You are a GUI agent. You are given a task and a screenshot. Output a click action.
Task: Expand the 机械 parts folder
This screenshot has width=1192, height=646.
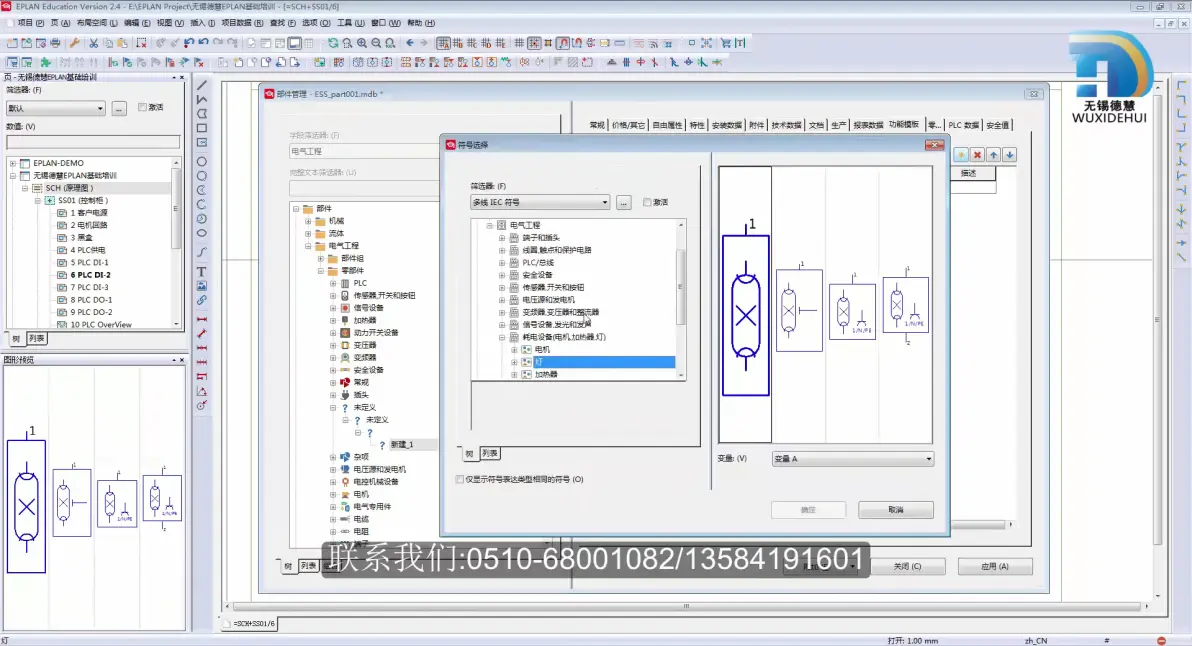click(x=308, y=221)
